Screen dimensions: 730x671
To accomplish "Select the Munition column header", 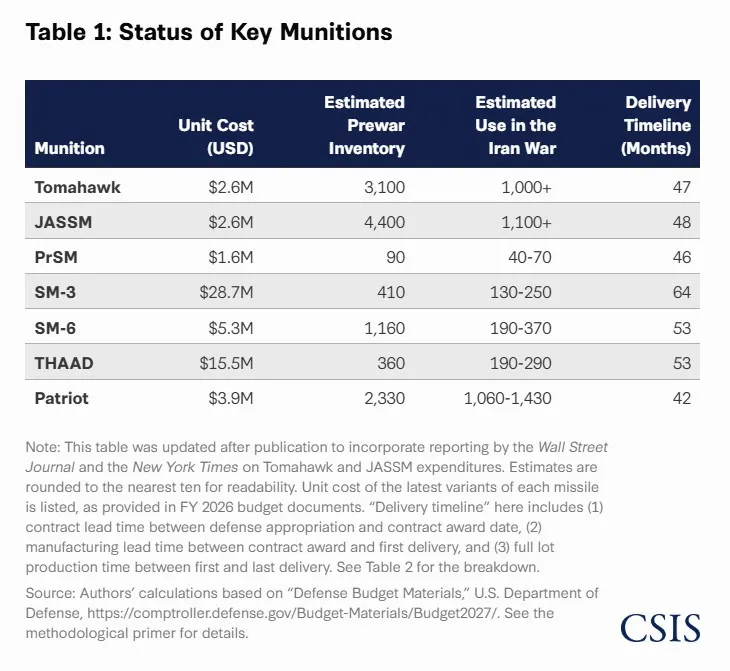I will point(69,148).
